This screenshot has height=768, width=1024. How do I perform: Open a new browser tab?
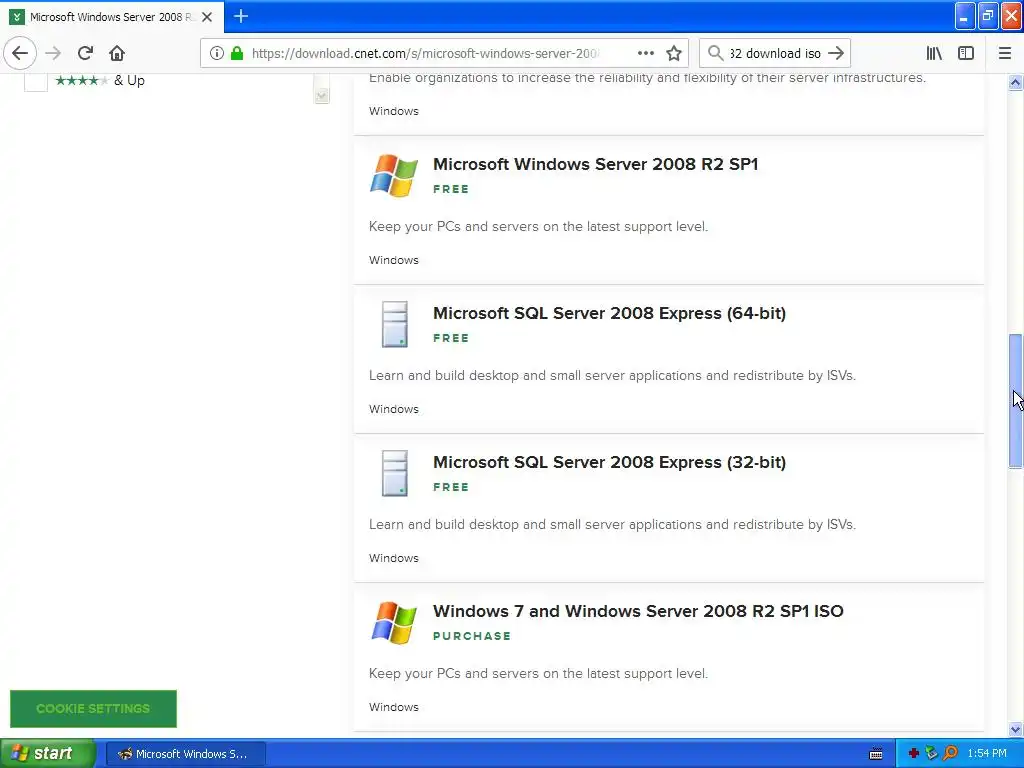pos(241,16)
